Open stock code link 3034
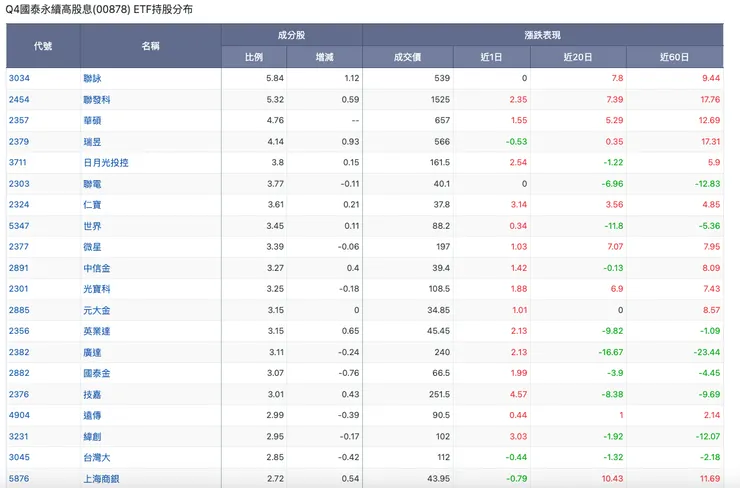 coord(19,78)
